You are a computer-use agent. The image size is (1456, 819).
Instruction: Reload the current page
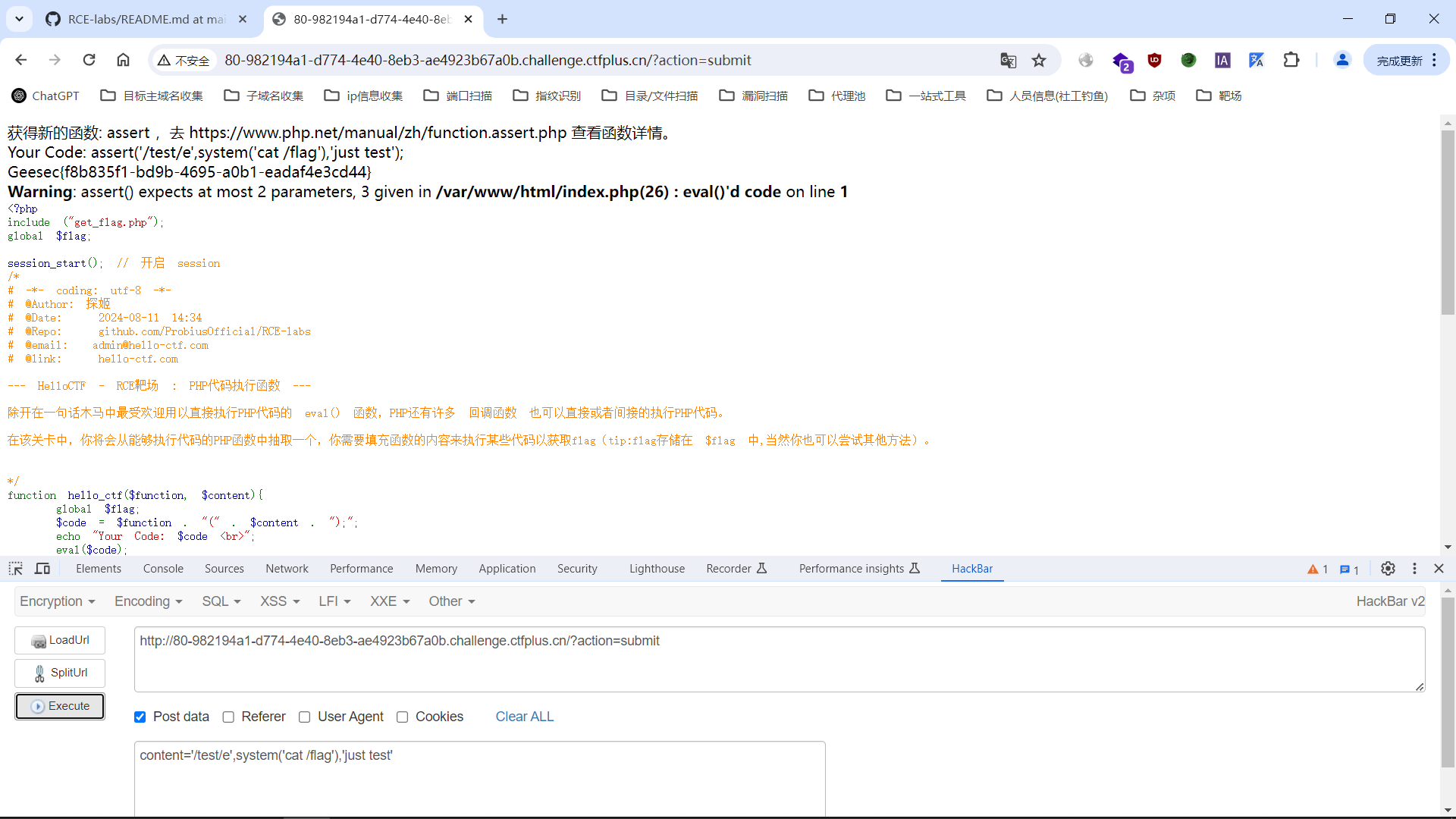point(89,60)
